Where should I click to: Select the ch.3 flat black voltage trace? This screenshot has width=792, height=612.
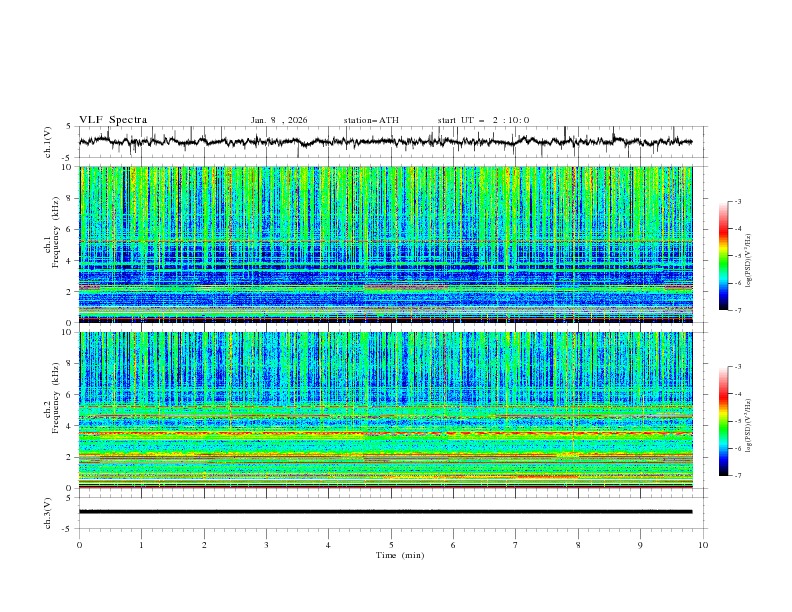click(x=385, y=511)
